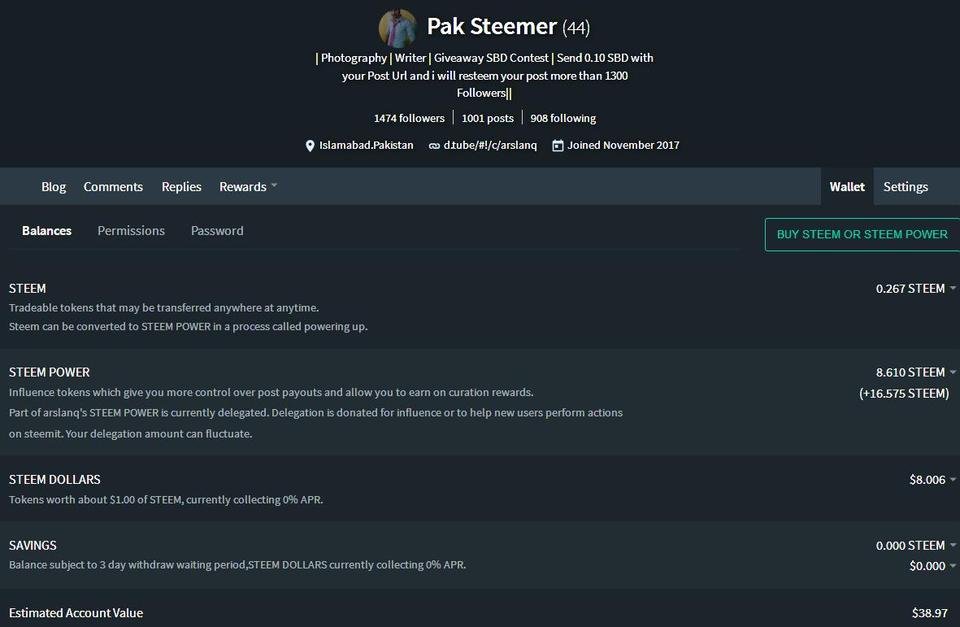Open the Password sub-tab
Image resolution: width=960 pixels, height=627 pixels.
(x=217, y=231)
